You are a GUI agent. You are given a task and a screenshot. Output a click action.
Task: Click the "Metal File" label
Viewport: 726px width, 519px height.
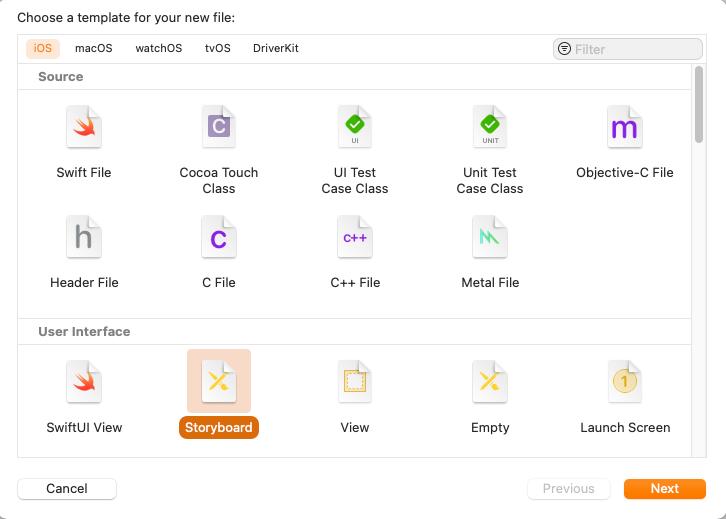[490, 282]
